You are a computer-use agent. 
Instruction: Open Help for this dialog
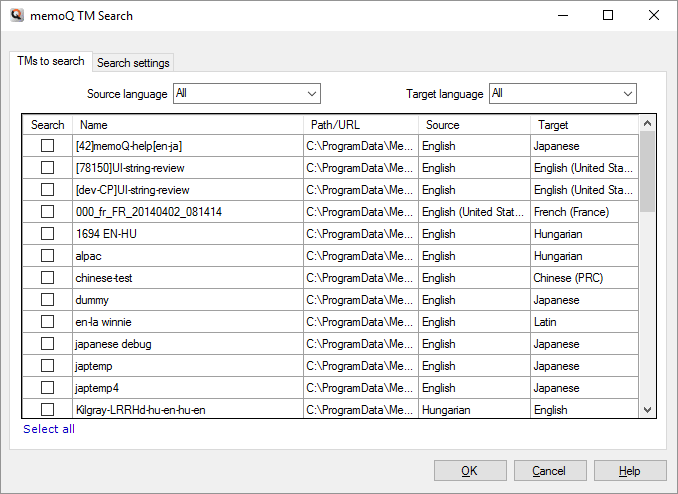[630, 471]
